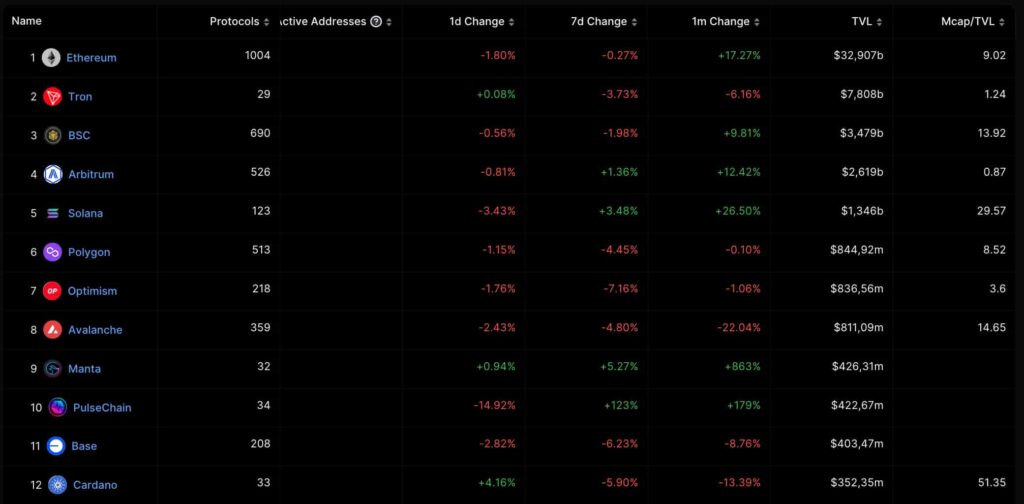Image resolution: width=1024 pixels, height=504 pixels.
Task: Click the Tron chain logo icon
Action: point(53,97)
